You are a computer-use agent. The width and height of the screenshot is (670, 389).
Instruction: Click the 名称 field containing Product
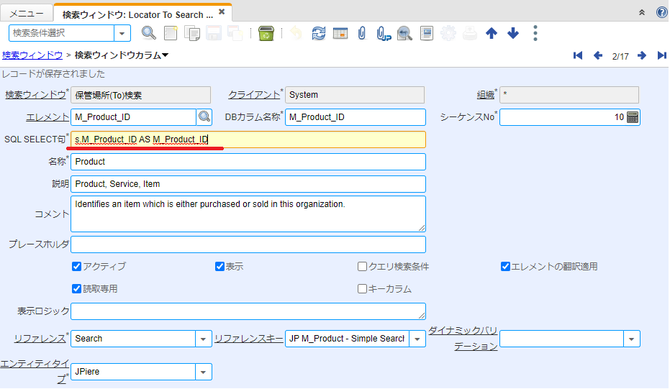tap(248, 162)
